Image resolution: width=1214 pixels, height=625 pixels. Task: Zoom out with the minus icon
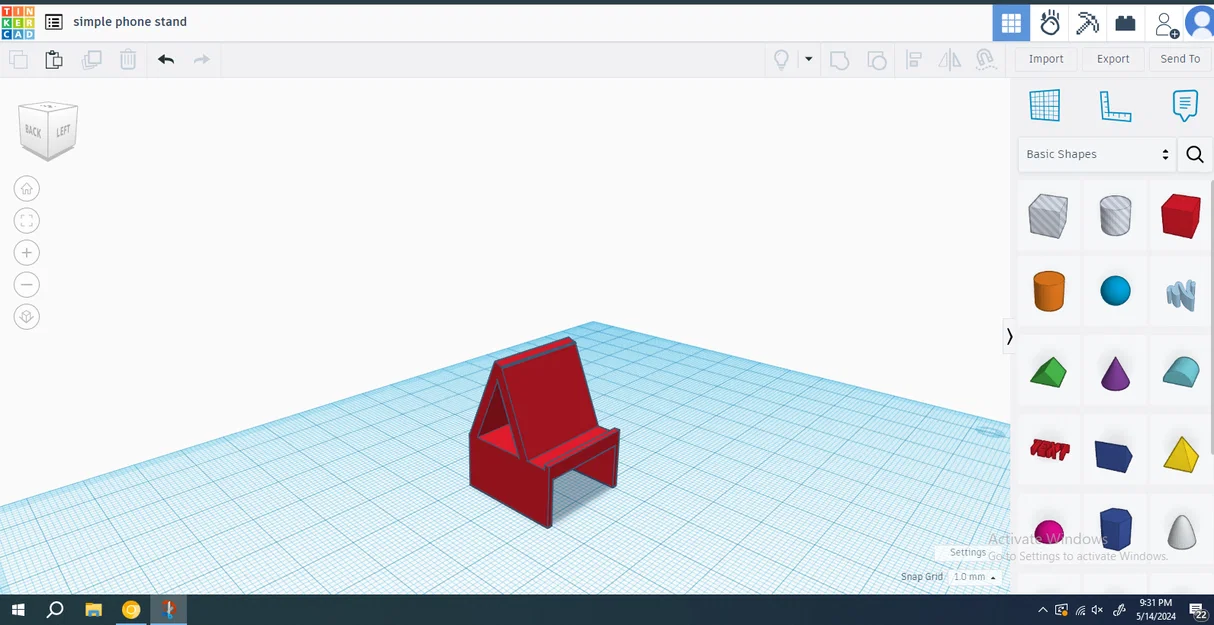(27, 284)
